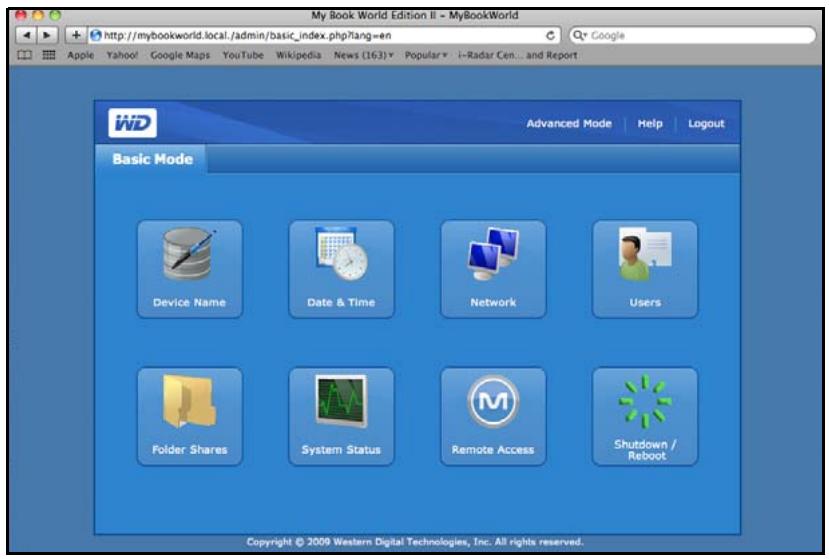Image resolution: width=829 pixels, height=559 pixels.
Task: Click the plus add-bookmark button
Action: coord(76,35)
